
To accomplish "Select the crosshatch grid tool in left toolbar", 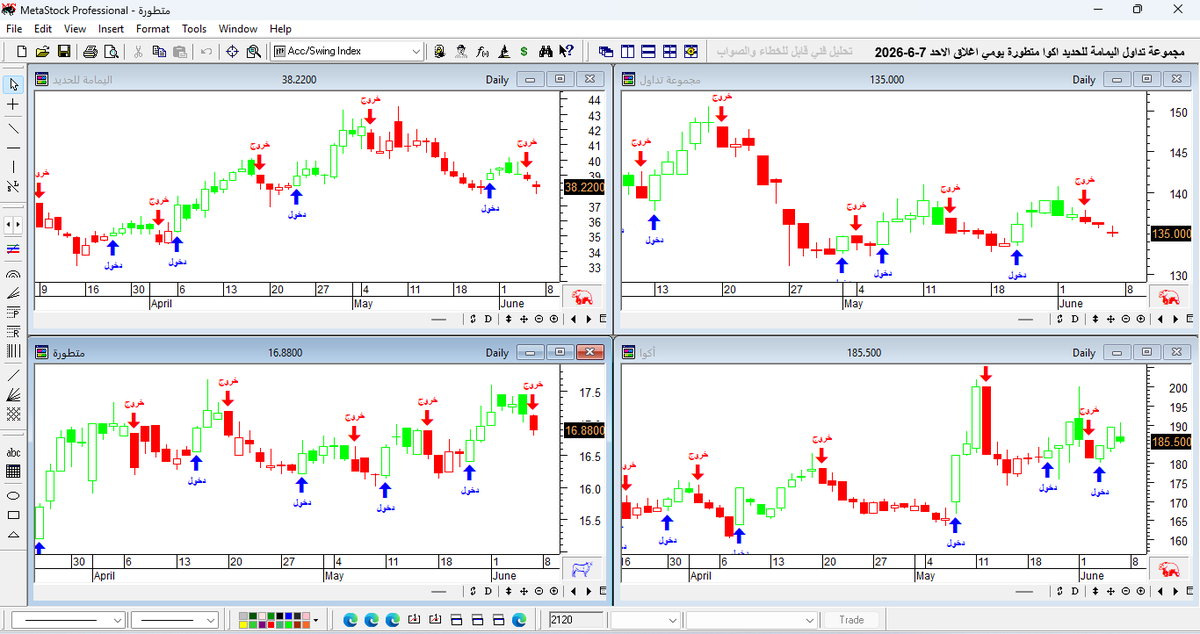I will pos(13,412).
